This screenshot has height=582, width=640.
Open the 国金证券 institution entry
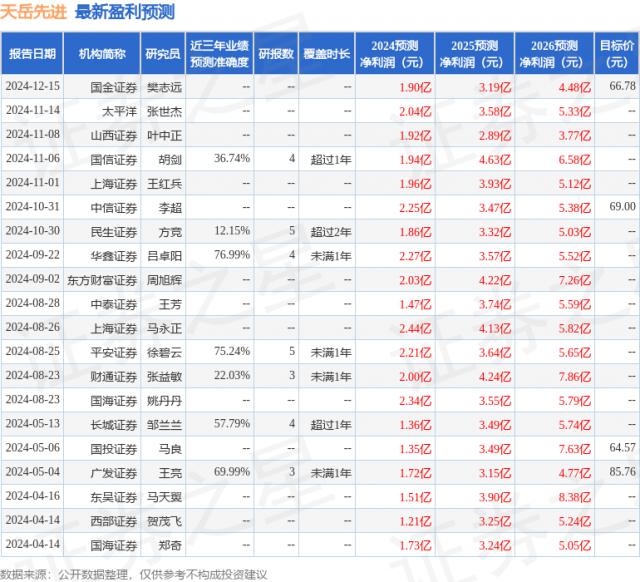coord(108,87)
